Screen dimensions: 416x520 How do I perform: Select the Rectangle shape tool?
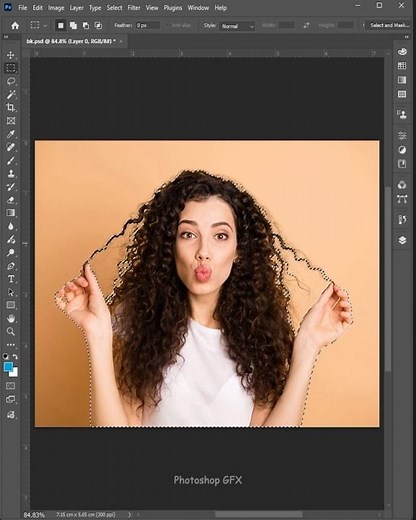11,305
